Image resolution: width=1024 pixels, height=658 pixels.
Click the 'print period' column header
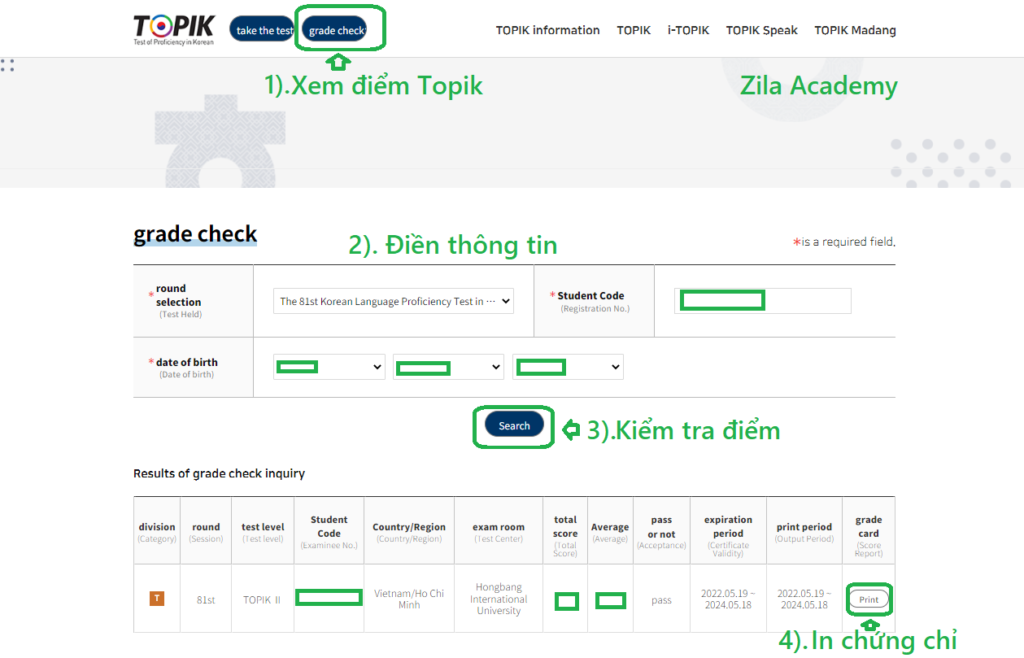click(x=804, y=531)
